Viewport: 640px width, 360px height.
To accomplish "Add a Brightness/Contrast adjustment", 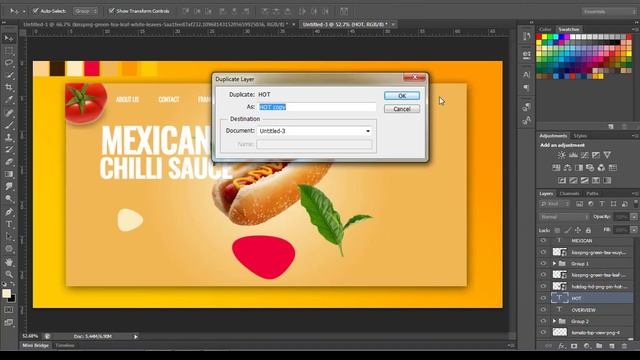I will (x=562, y=155).
